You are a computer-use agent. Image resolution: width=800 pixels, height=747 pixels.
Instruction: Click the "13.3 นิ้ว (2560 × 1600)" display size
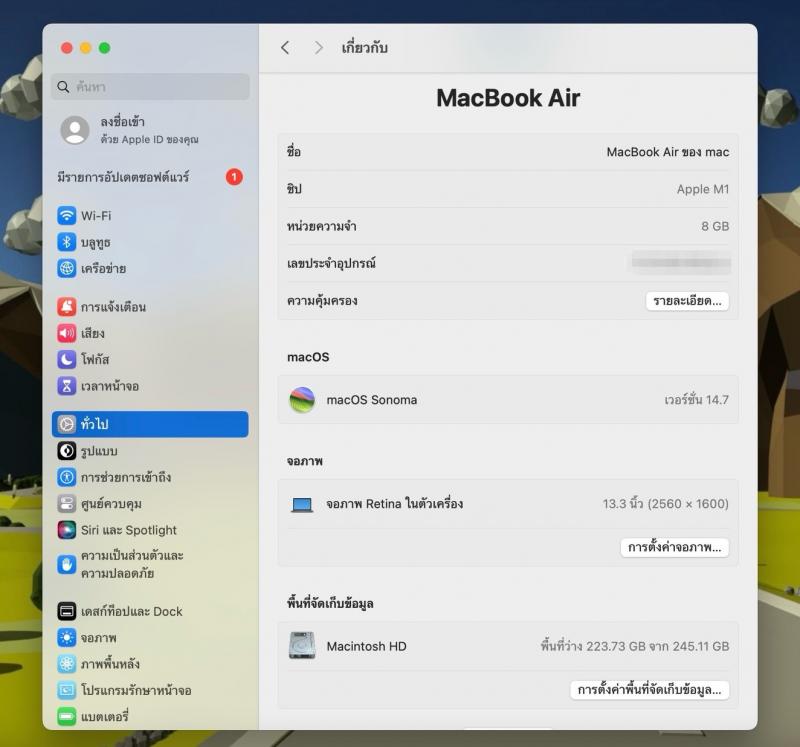(x=666, y=504)
